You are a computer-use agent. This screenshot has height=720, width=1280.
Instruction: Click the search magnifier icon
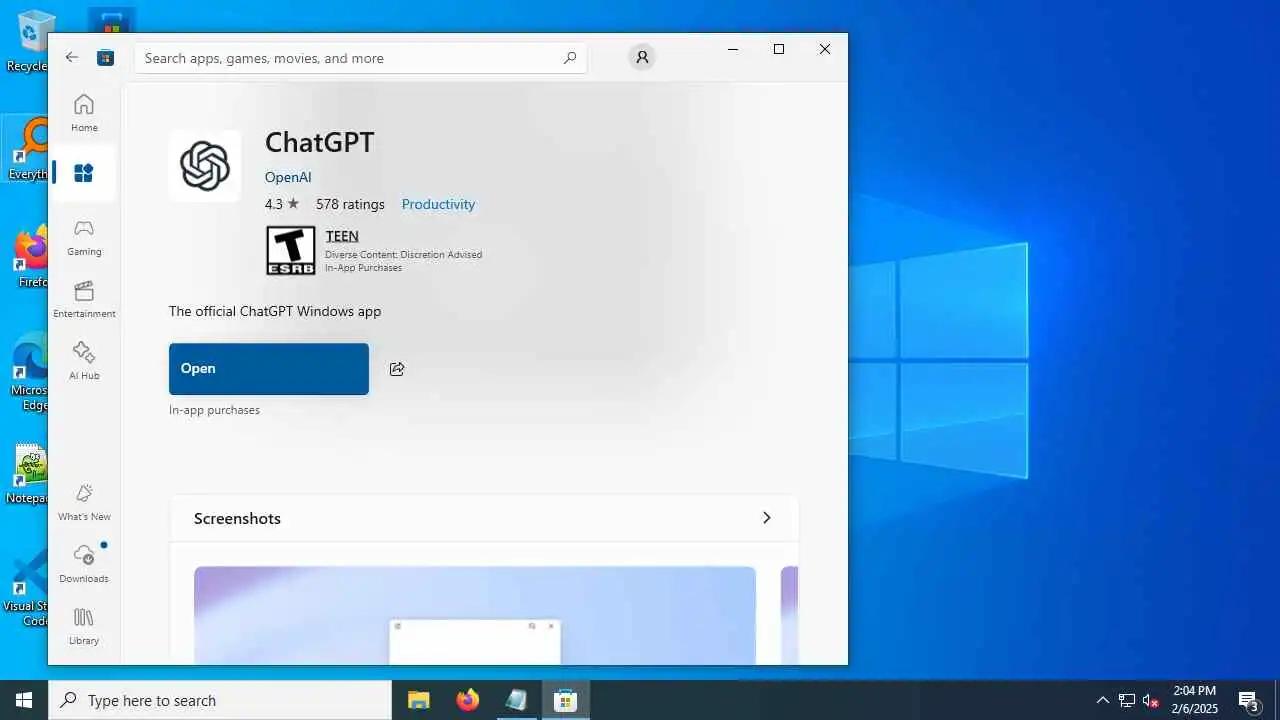click(569, 57)
